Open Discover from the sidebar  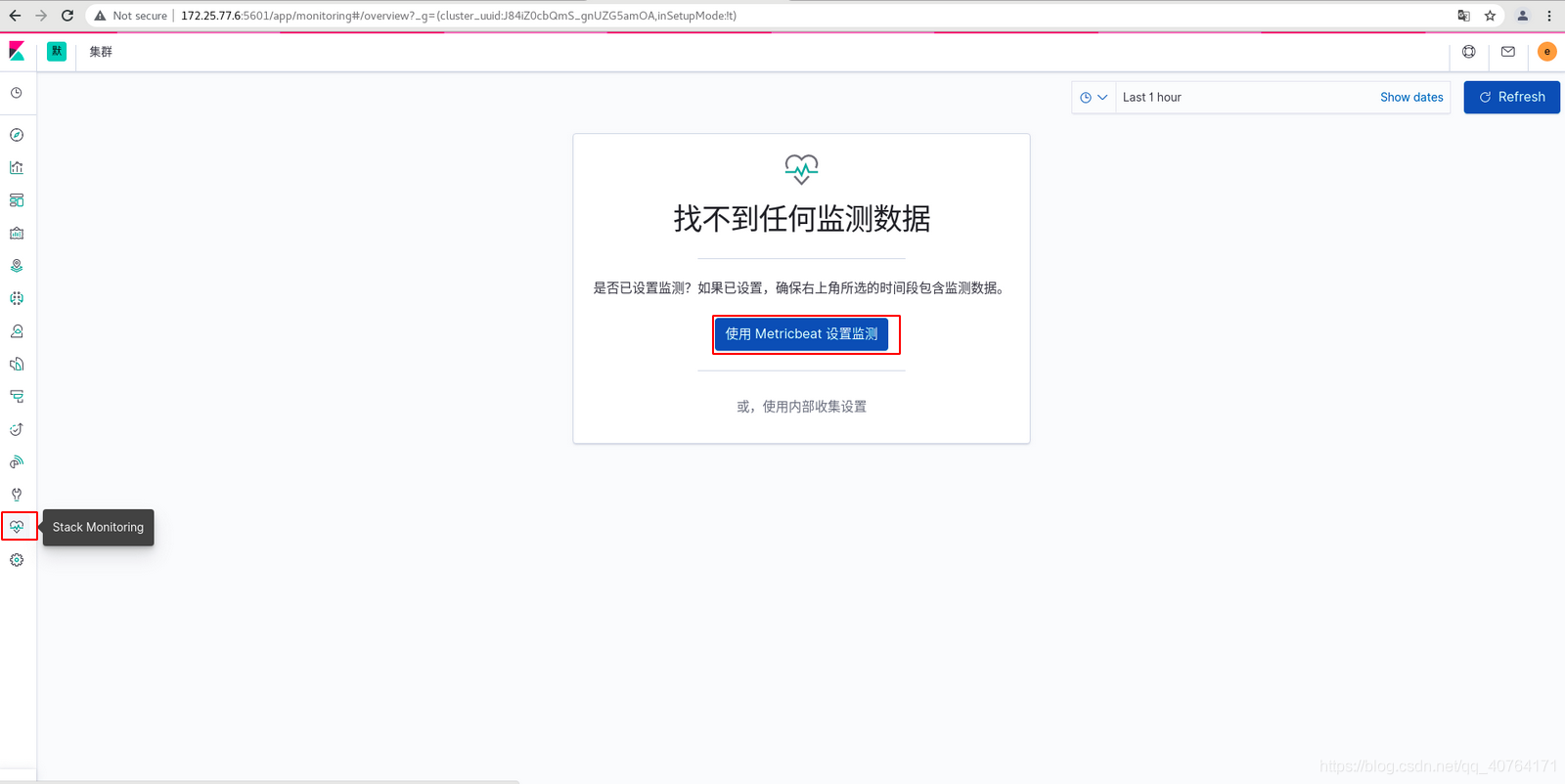pos(17,135)
